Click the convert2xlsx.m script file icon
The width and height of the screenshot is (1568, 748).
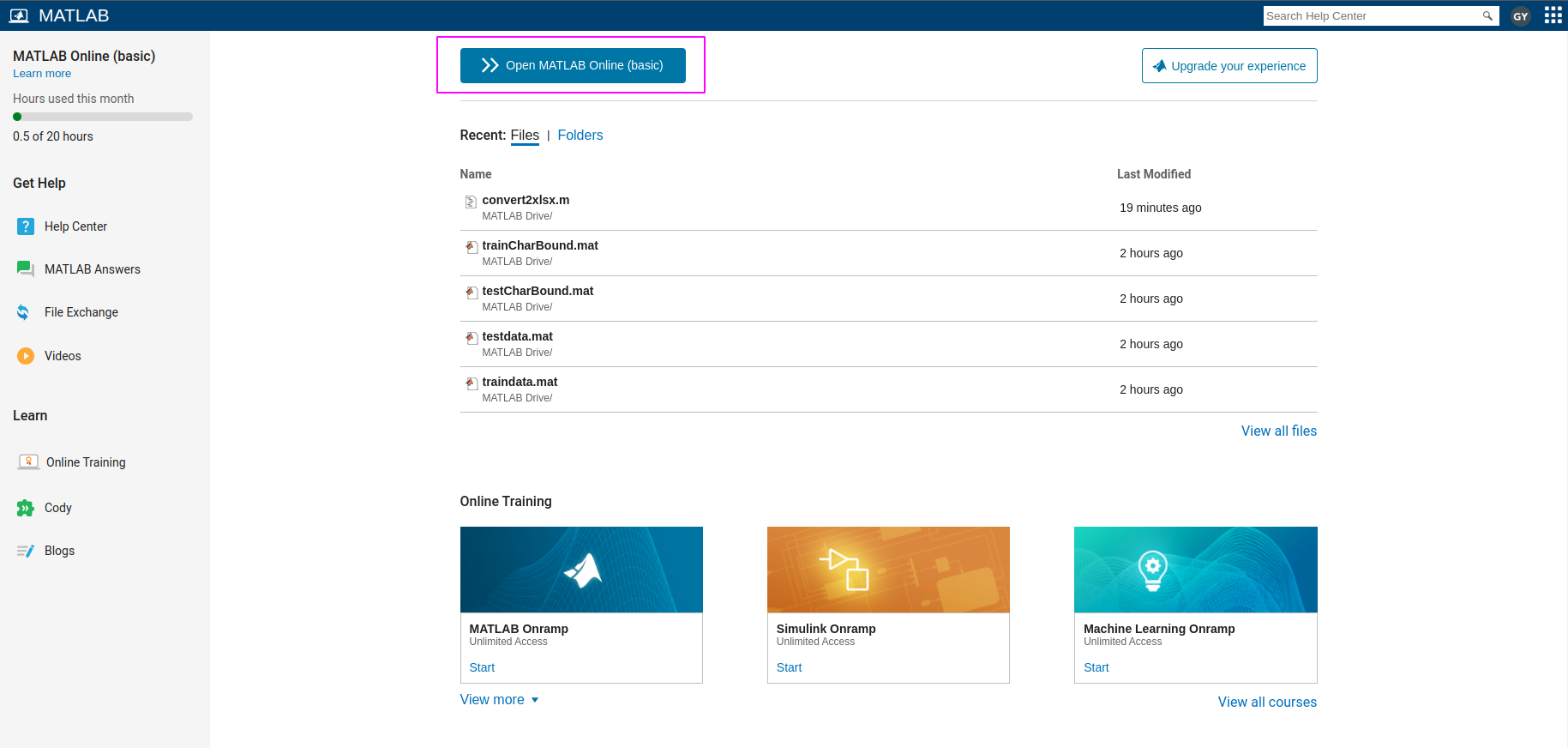[471, 202]
